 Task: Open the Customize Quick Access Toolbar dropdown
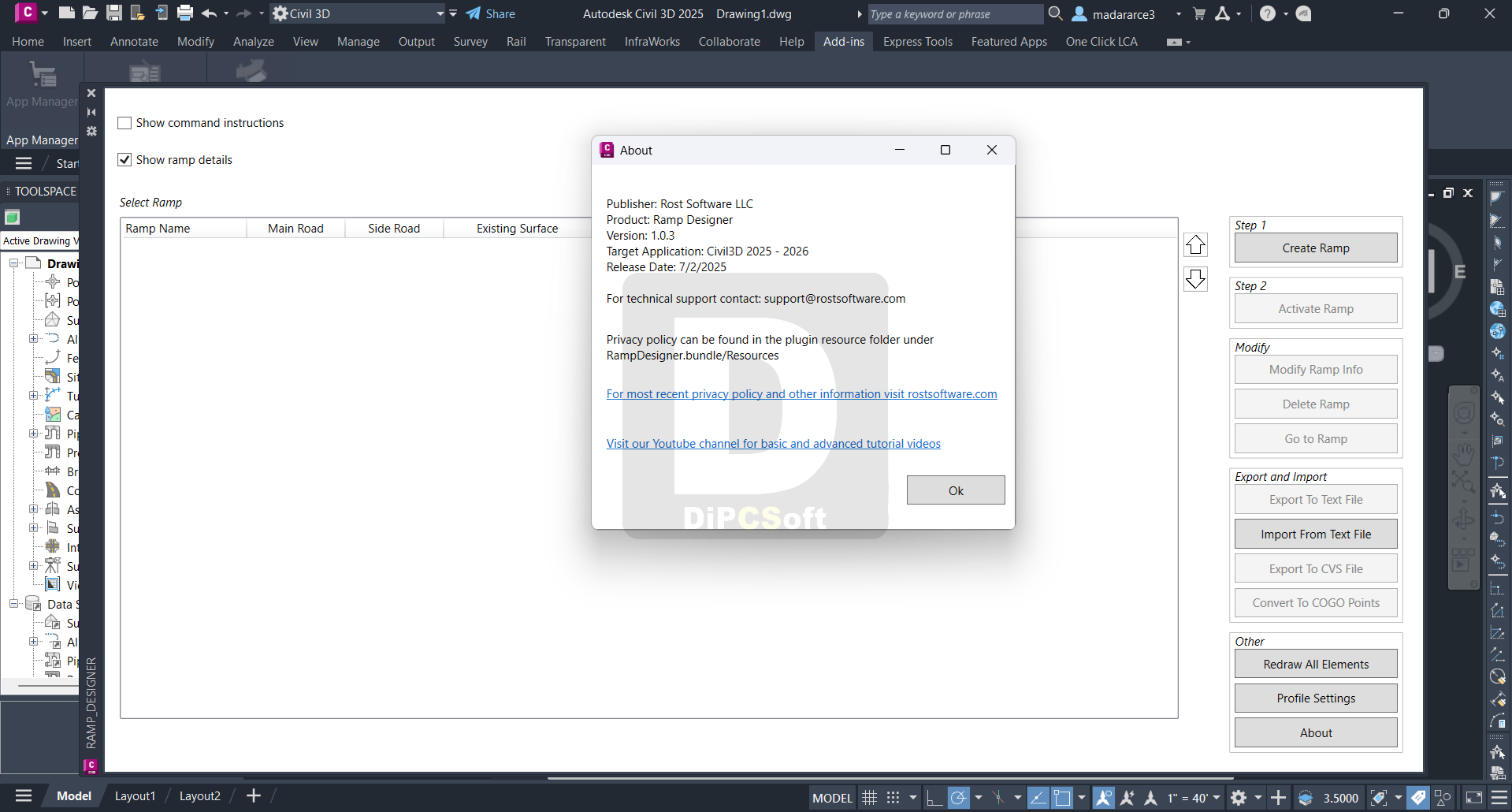[x=453, y=13]
